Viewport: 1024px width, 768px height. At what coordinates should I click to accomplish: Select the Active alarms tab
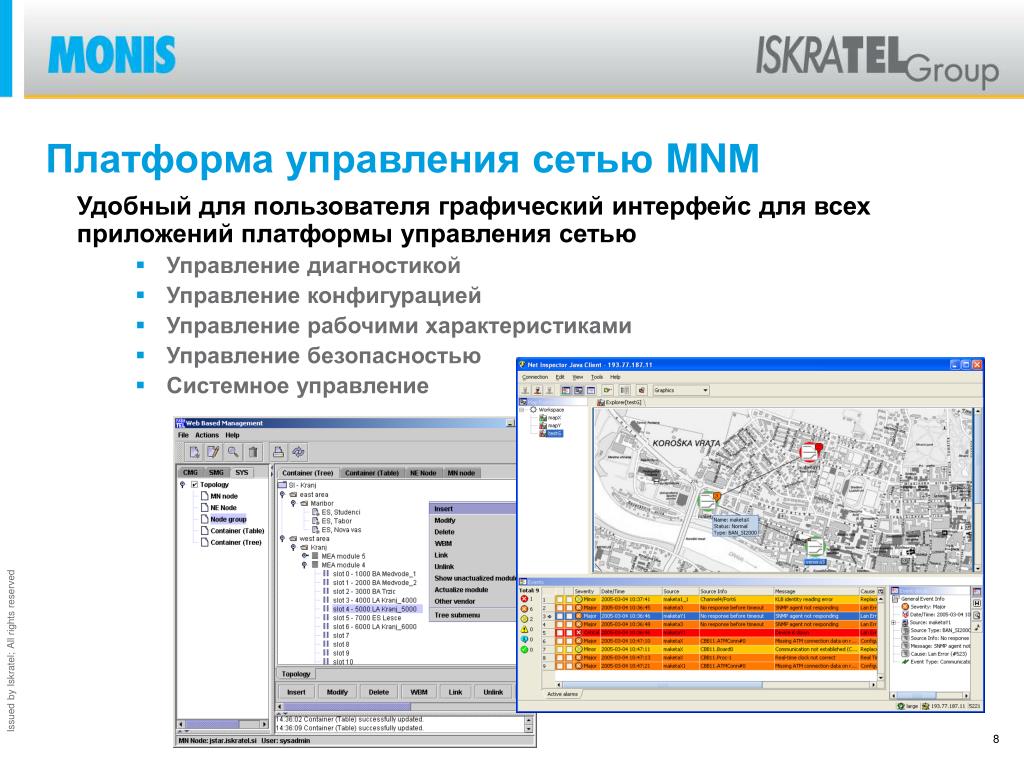pyautogui.click(x=562, y=694)
